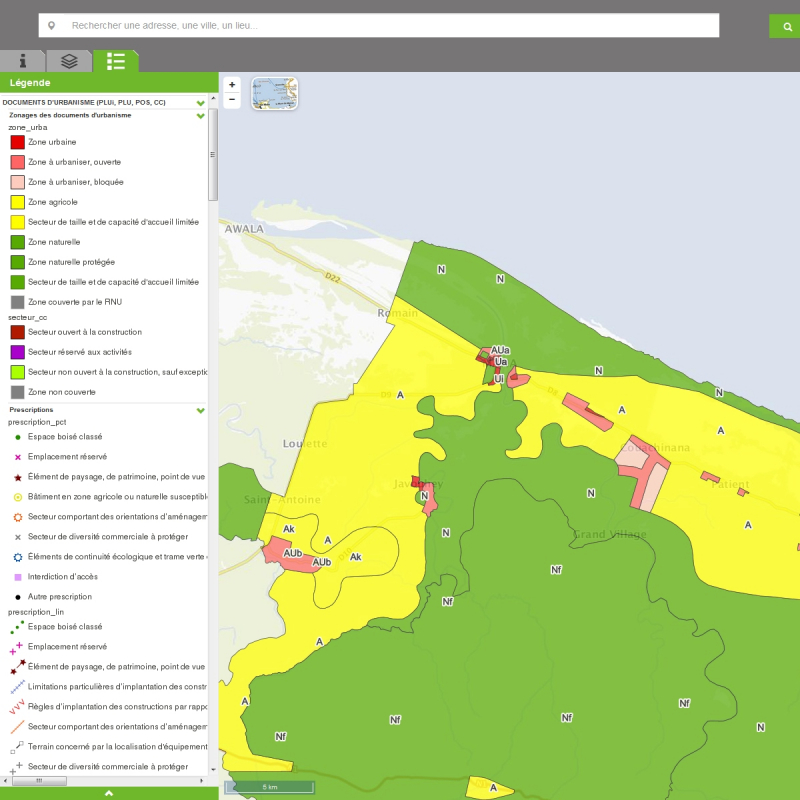Click the Ak zone label above AUb
800x800 pixels.
(289, 529)
